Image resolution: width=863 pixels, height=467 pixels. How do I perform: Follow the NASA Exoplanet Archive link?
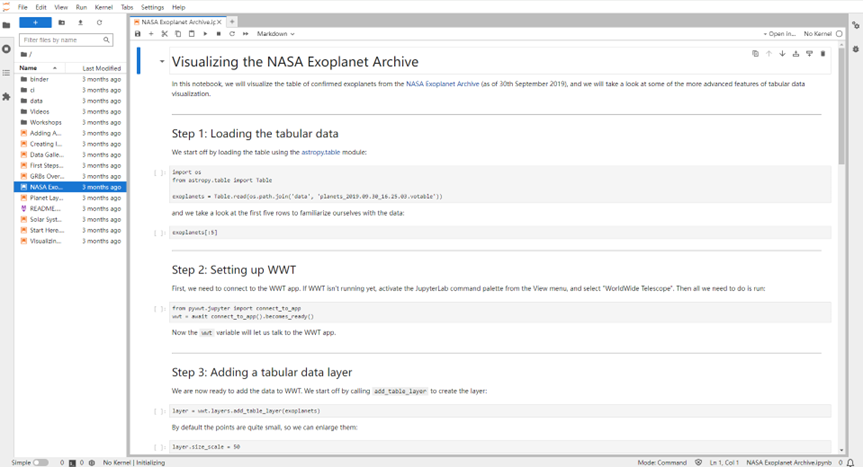pos(443,84)
